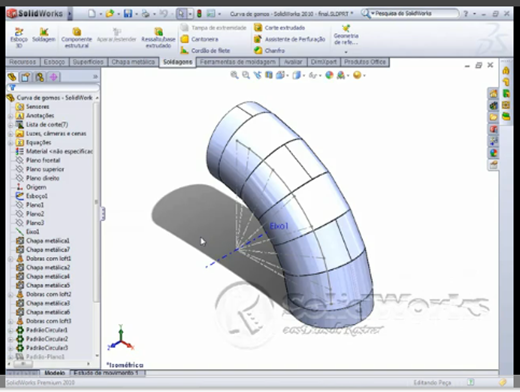Open the Esboço tab
The image size is (520, 392).
click(54, 62)
